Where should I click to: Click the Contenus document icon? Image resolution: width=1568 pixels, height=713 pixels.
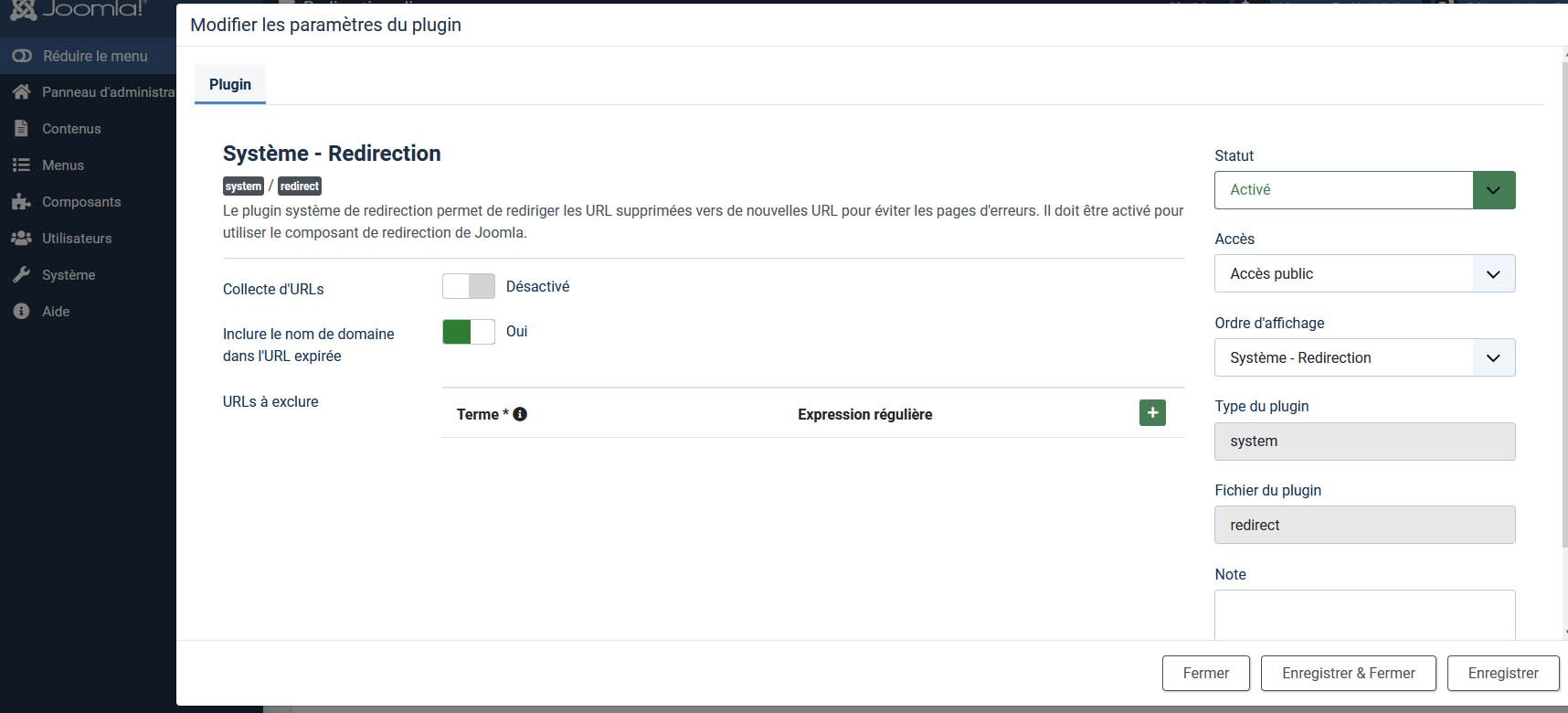[22, 129]
